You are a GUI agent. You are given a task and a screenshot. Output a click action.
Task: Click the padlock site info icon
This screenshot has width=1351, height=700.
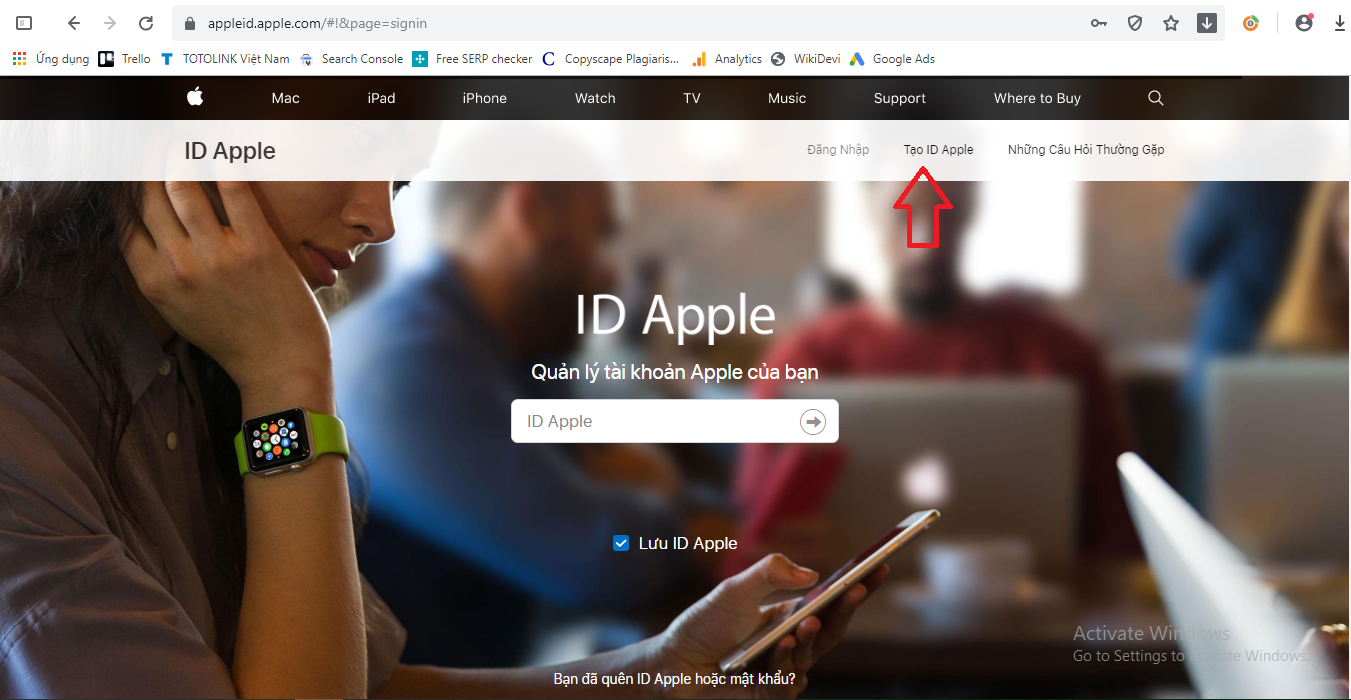[190, 23]
